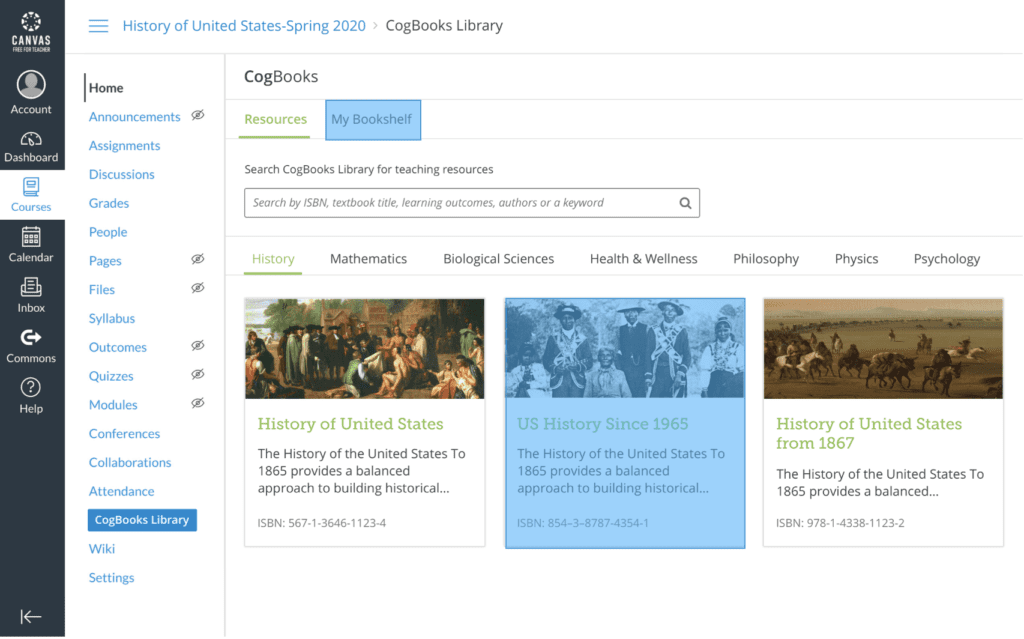Click ISBN: 567-1-3646-1123-4 text

[x=321, y=523]
